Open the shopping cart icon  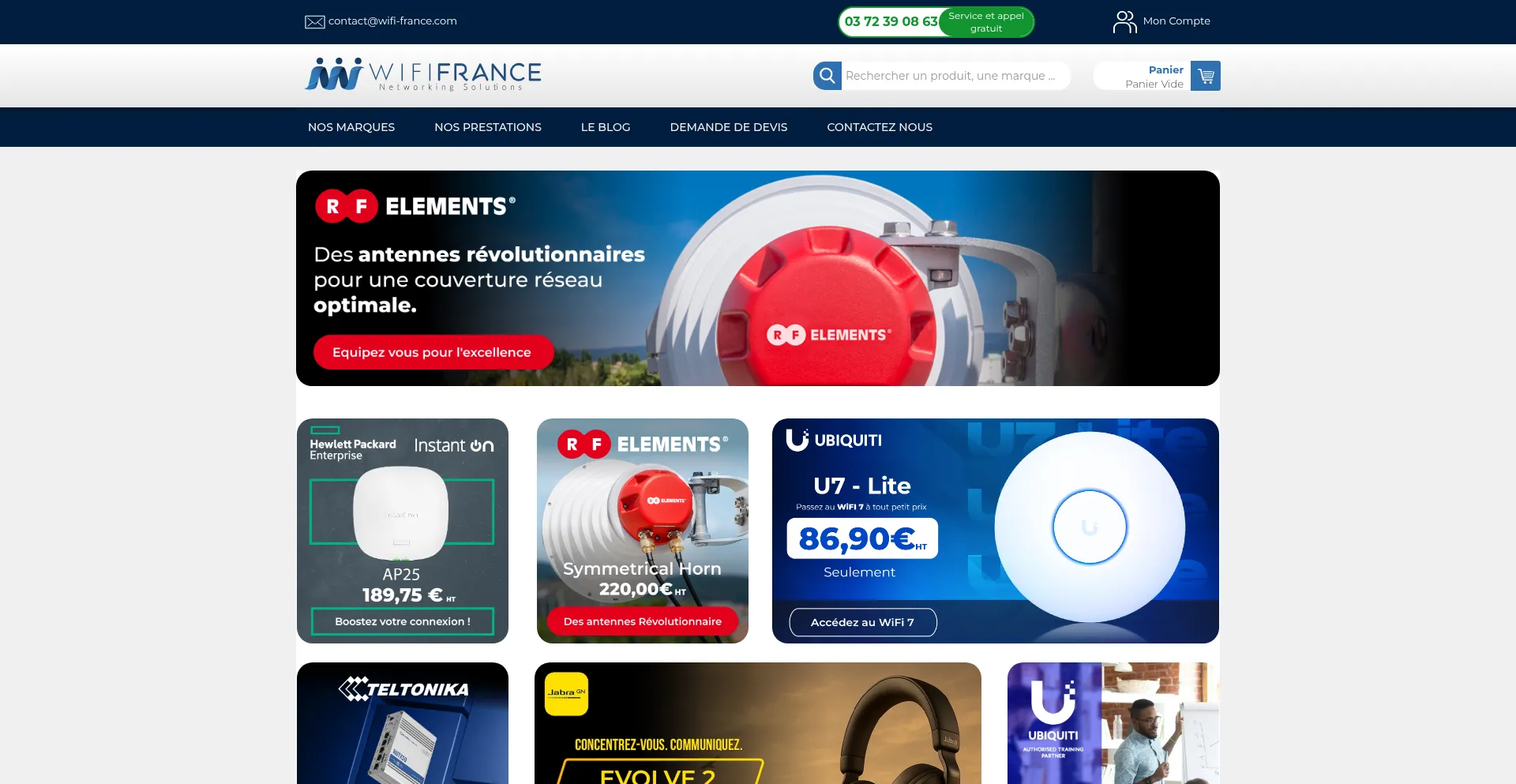click(x=1205, y=76)
